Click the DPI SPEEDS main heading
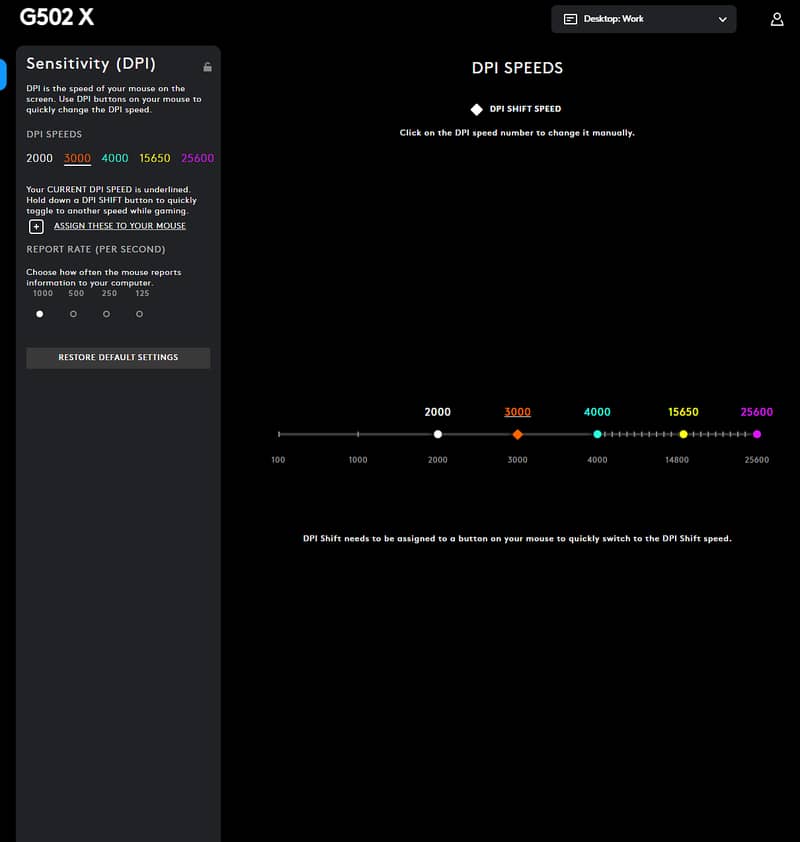 (x=517, y=68)
